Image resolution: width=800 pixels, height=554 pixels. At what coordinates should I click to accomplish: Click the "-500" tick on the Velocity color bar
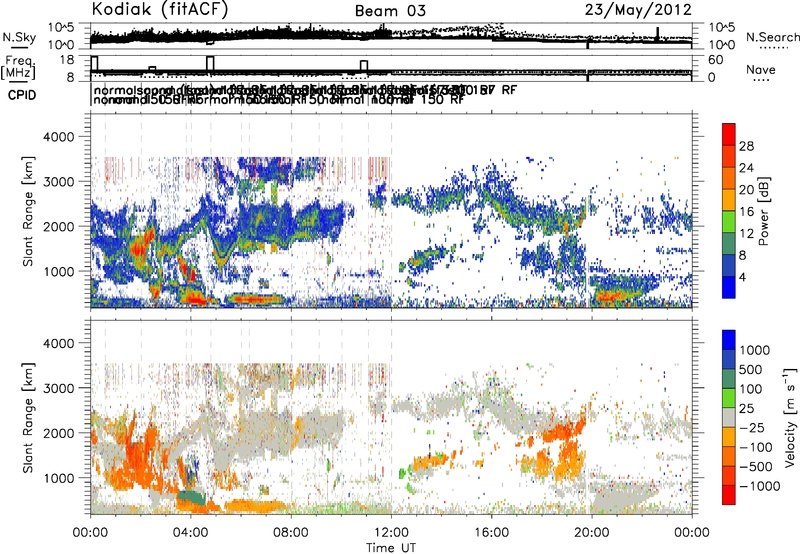[756, 466]
